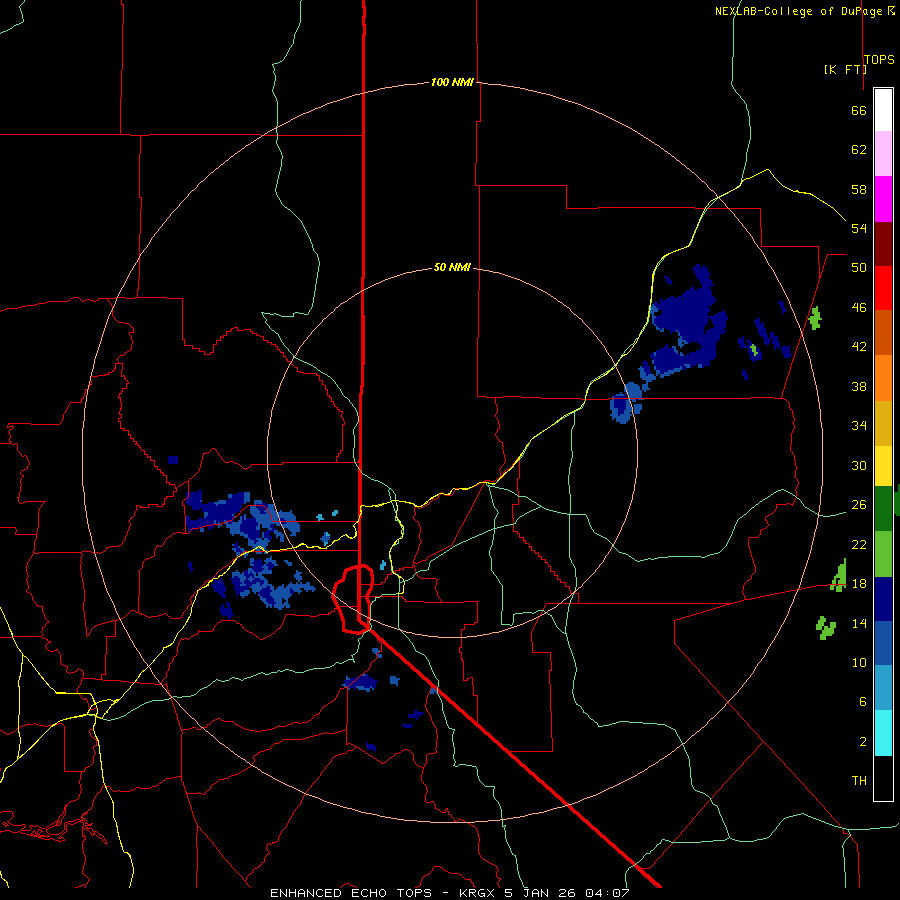
Task: Click the black TH threshold legend swatch
Action: 883,778
